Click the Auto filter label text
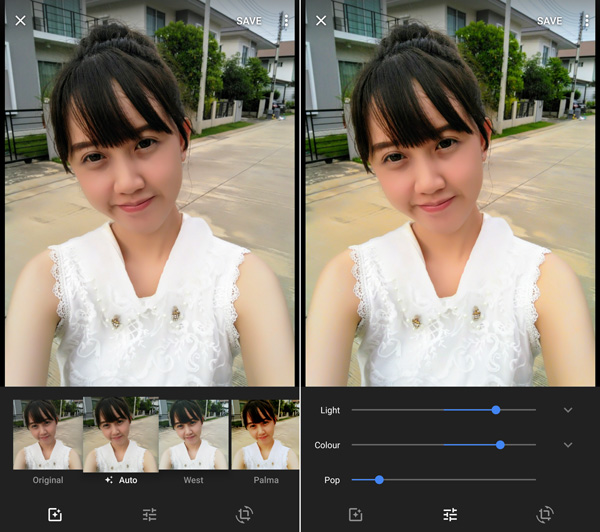The width and height of the screenshot is (600, 532). [128, 480]
